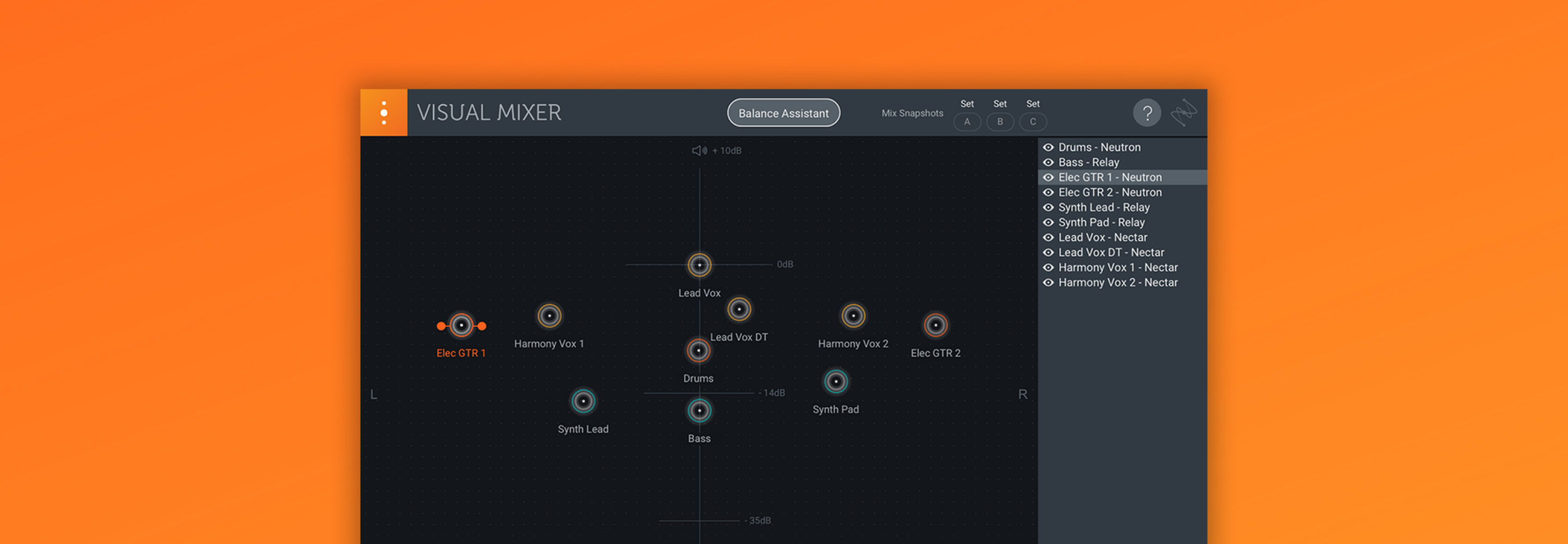Select the Bass track node
The width and height of the screenshot is (1568, 544).
(x=700, y=411)
